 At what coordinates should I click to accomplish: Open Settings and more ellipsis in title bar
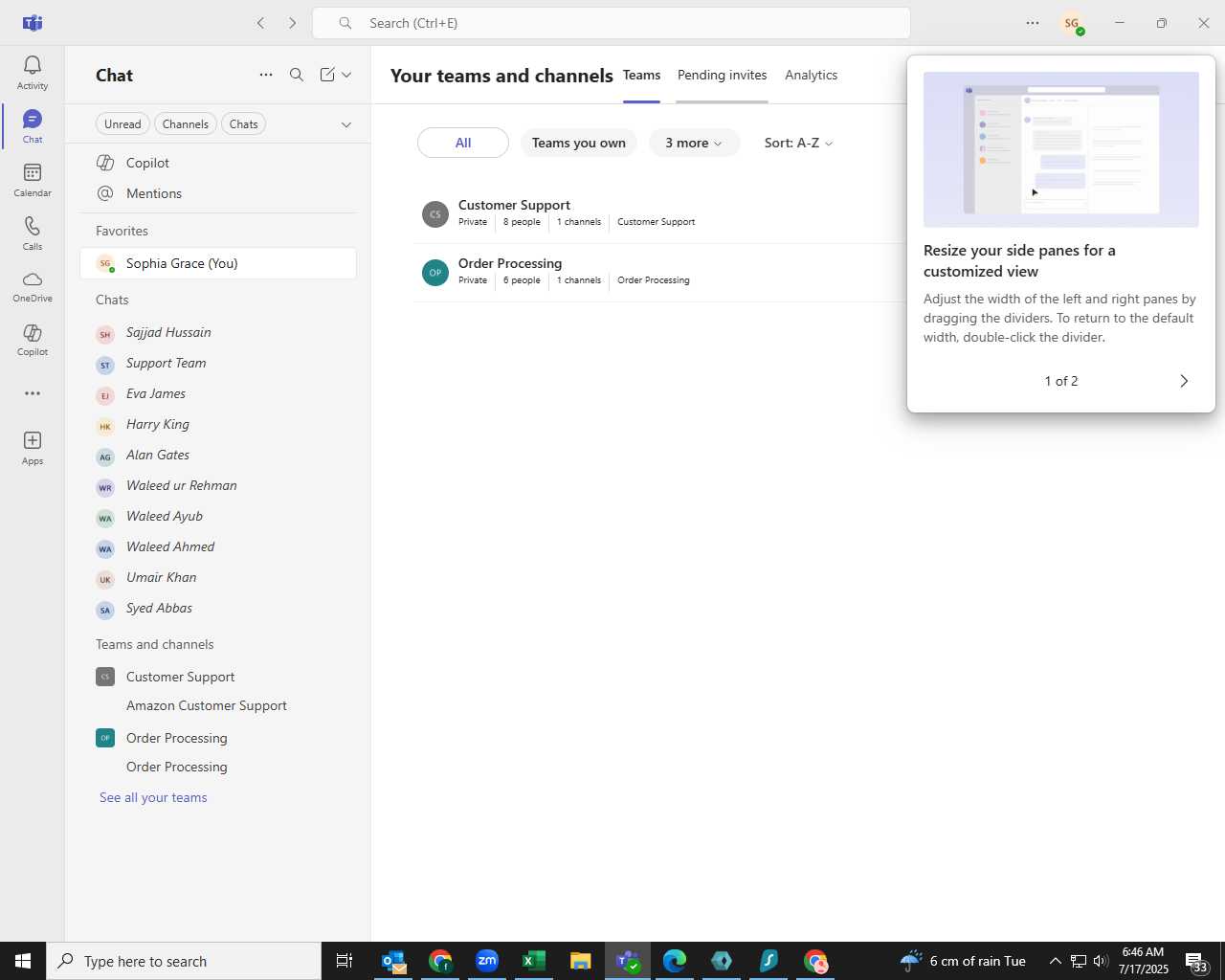click(x=1033, y=23)
